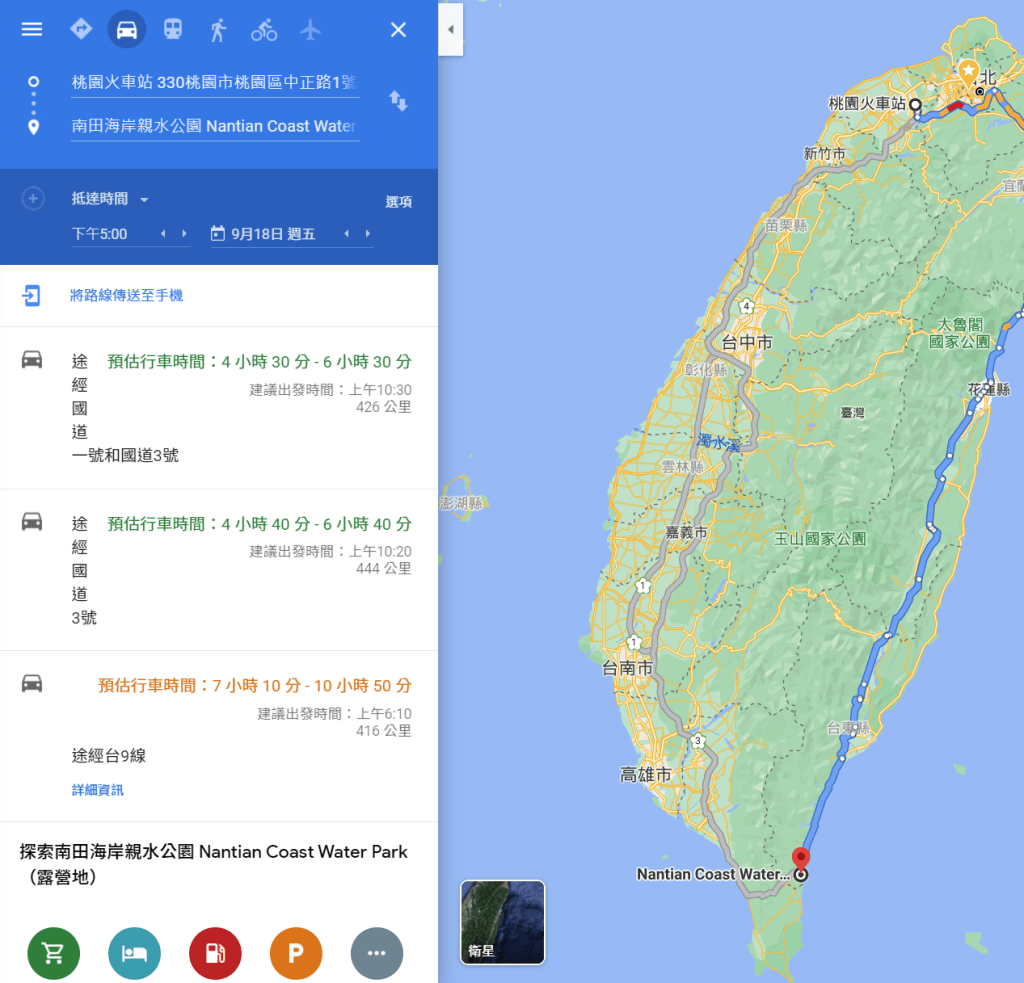Select the walking travel mode icon

pyautogui.click(x=218, y=29)
